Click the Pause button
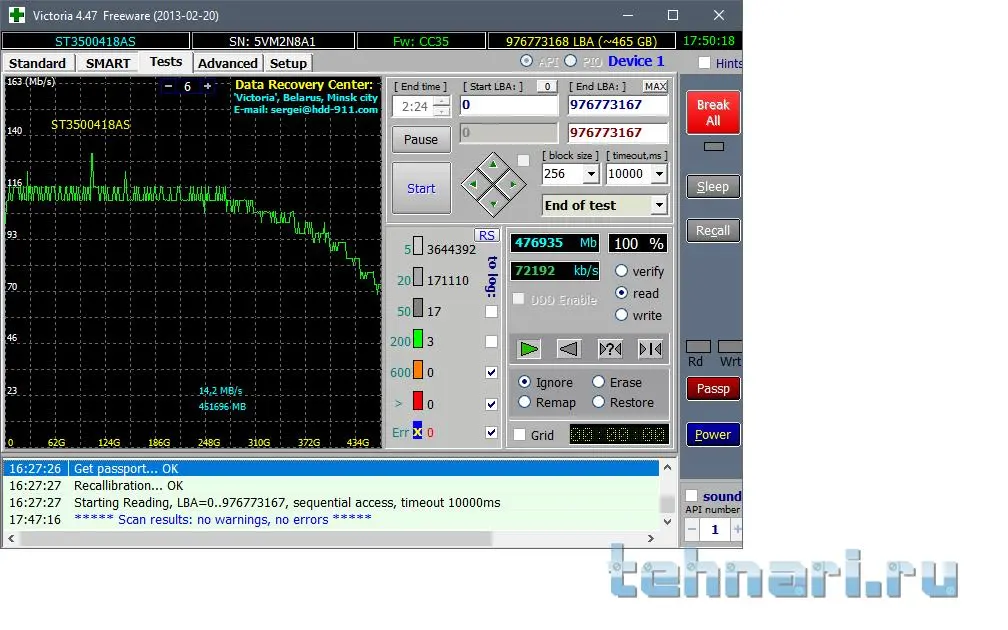 421,140
